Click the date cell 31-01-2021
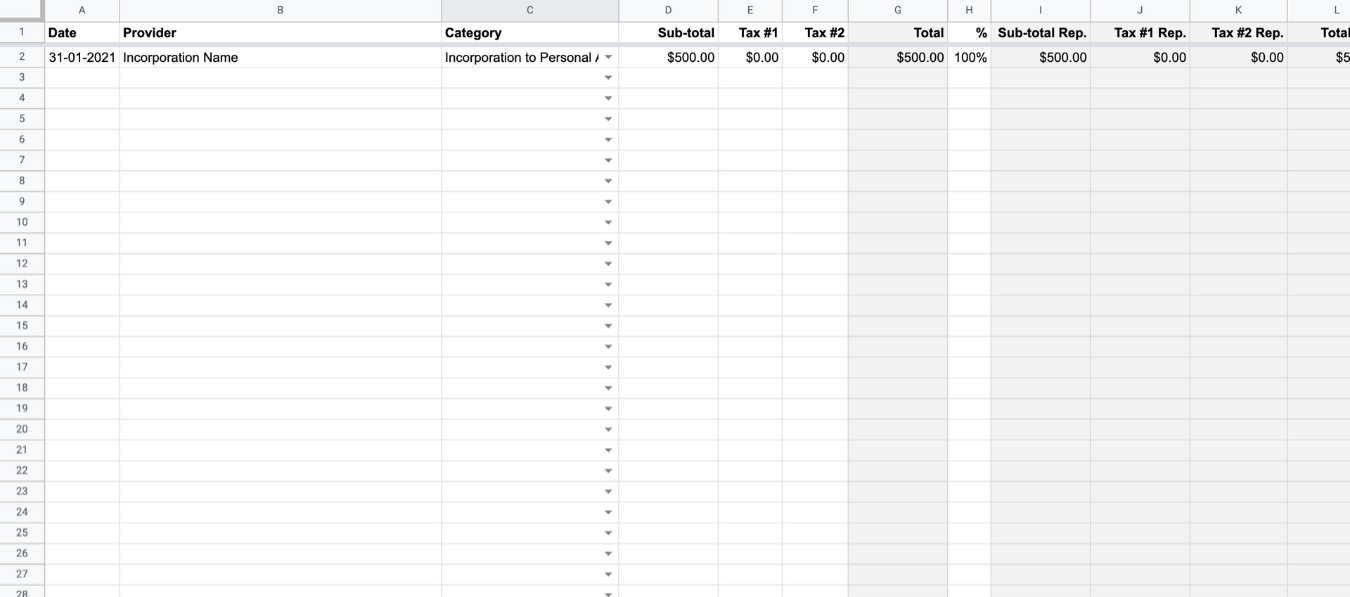The height and width of the screenshot is (597, 1350). click(x=82, y=58)
